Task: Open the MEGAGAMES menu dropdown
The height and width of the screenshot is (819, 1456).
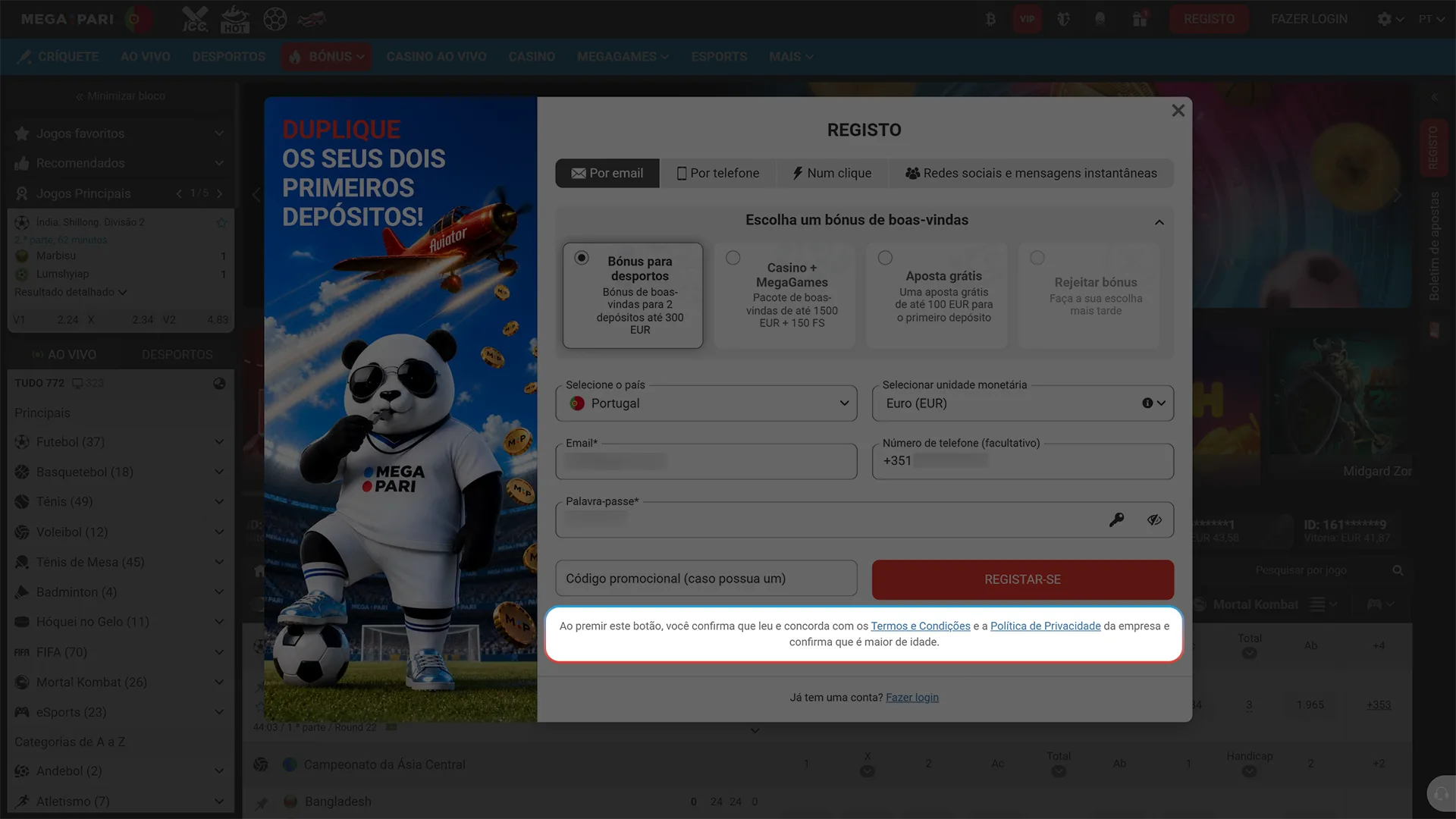Action: pyautogui.click(x=623, y=57)
